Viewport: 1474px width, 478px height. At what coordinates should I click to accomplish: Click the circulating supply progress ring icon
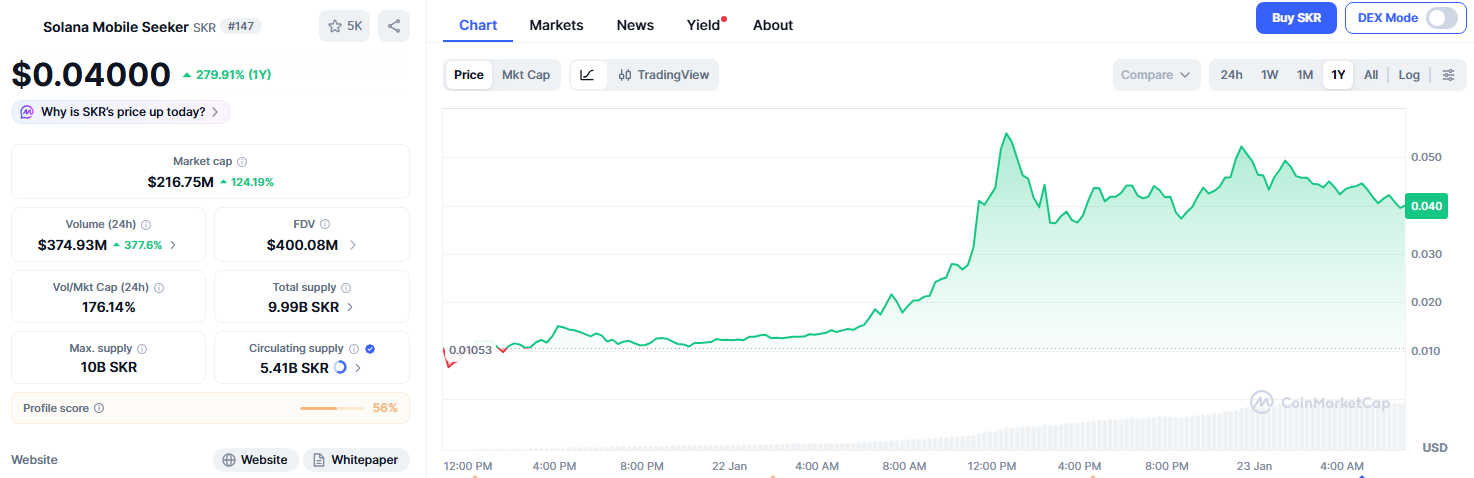[x=340, y=368]
